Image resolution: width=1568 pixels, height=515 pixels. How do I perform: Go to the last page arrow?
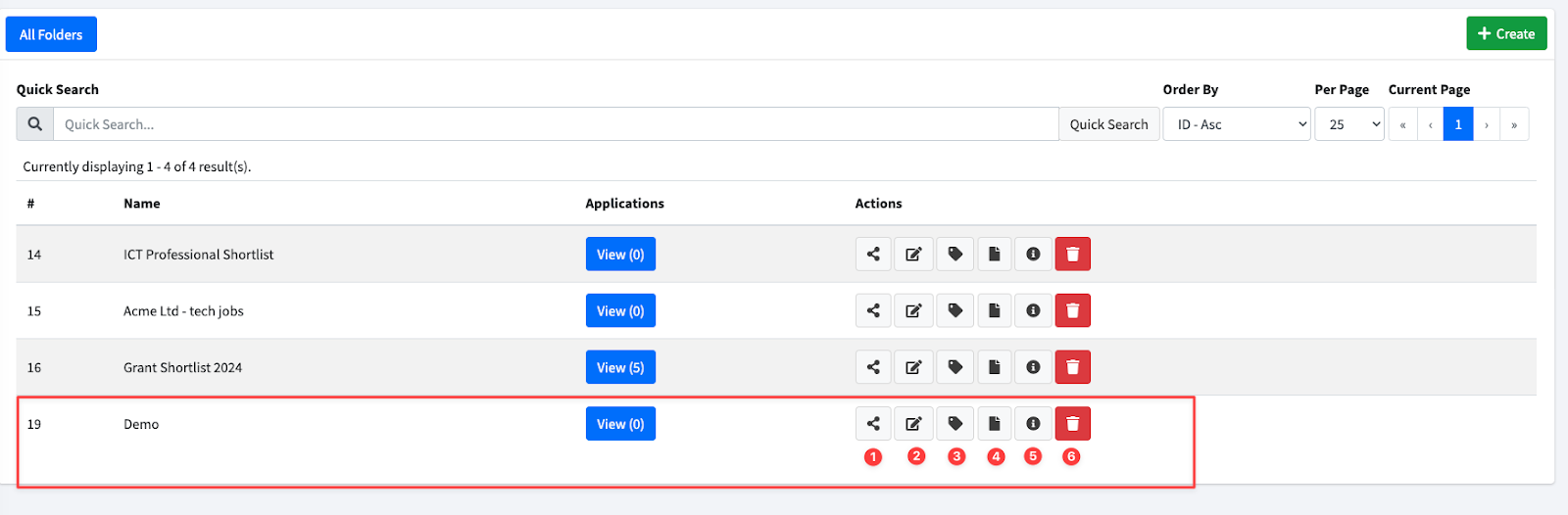point(1514,124)
